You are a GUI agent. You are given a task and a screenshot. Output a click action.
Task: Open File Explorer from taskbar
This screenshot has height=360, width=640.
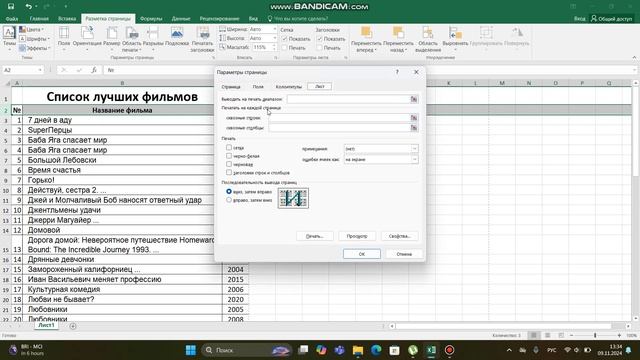(x=358, y=350)
